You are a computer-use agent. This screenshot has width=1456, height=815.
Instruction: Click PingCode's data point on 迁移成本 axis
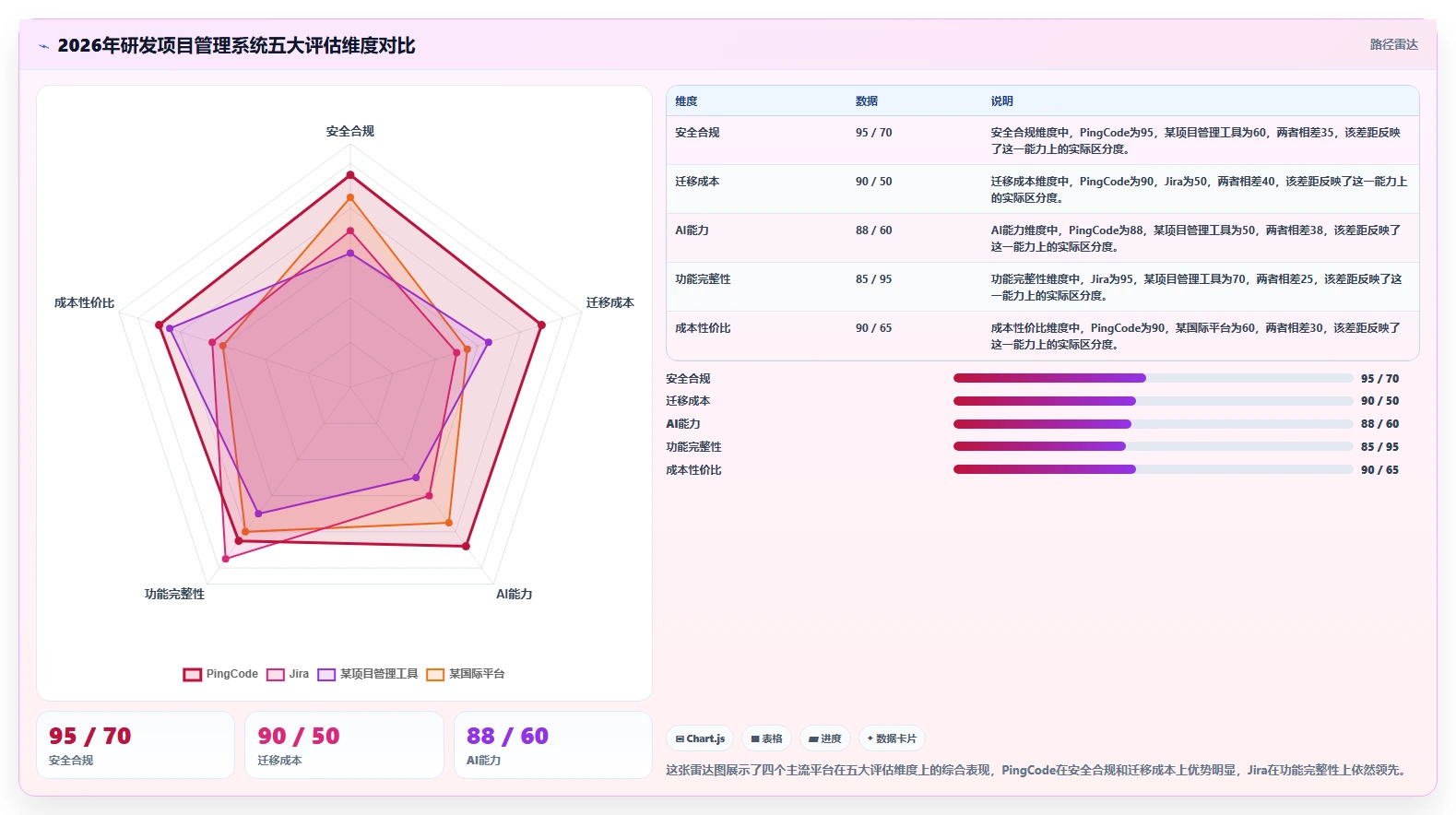pyautogui.click(x=541, y=325)
